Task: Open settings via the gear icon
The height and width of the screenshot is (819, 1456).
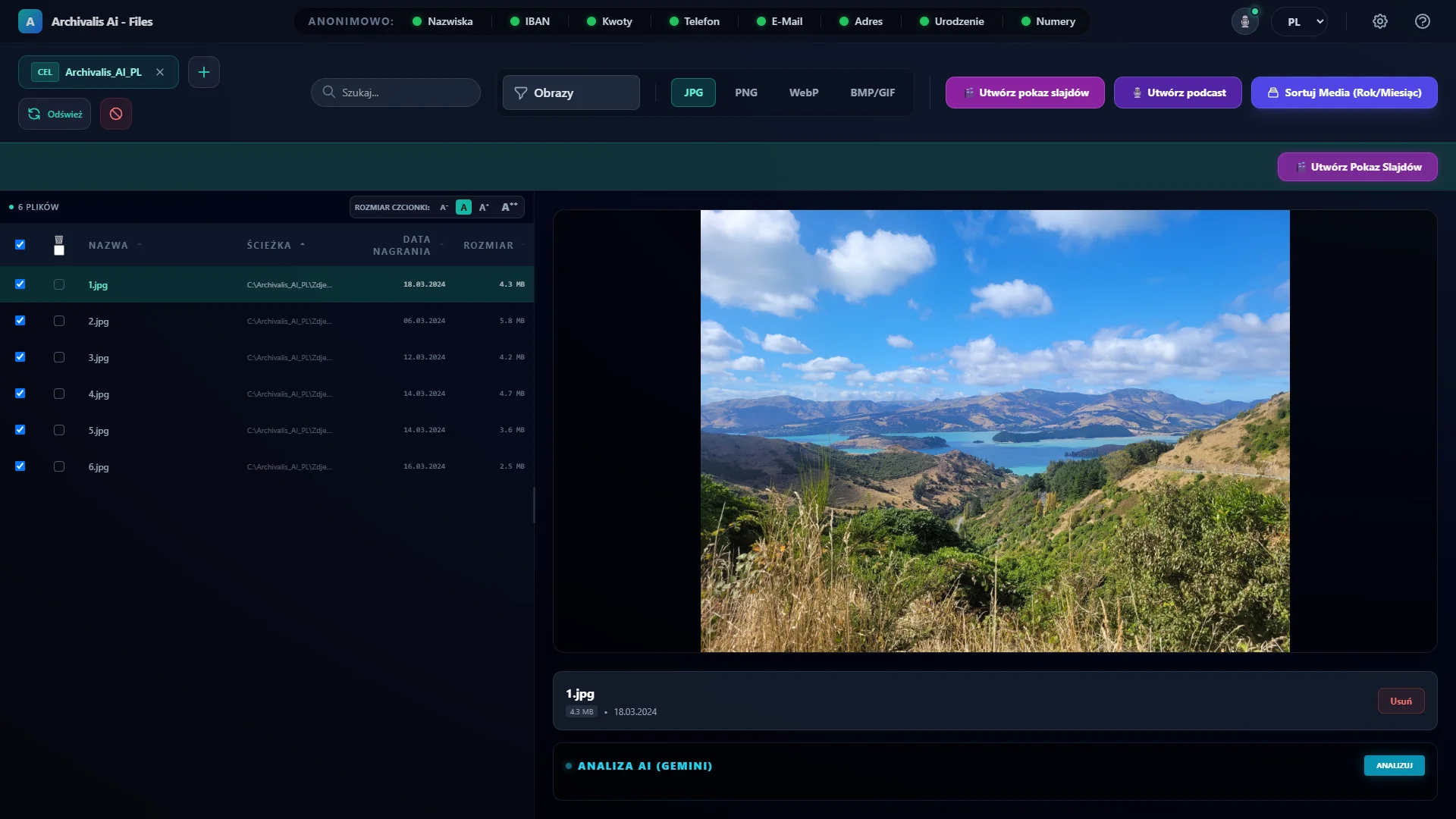Action: click(x=1380, y=21)
